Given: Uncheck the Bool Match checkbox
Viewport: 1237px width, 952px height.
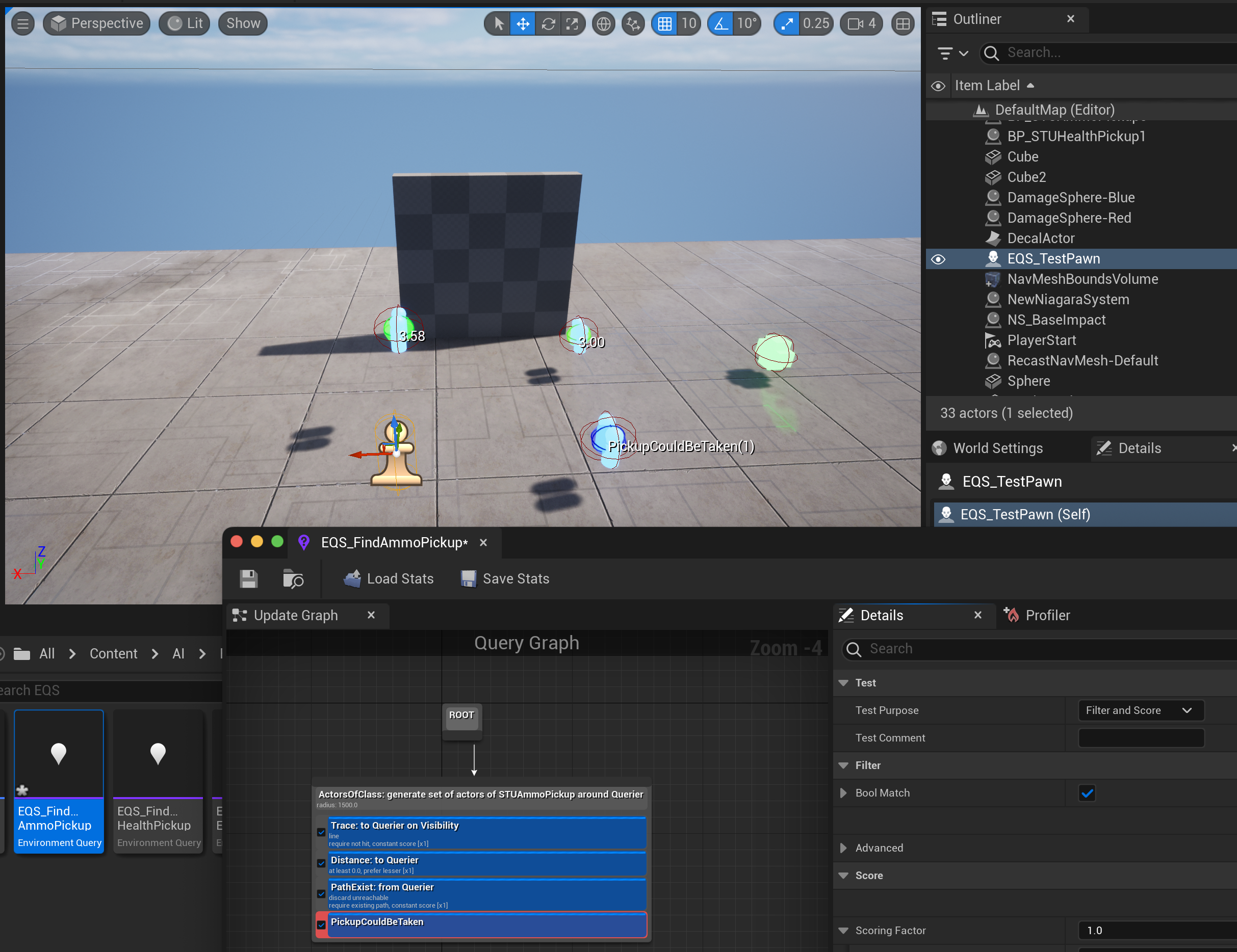Looking at the screenshot, I should pyautogui.click(x=1087, y=793).
